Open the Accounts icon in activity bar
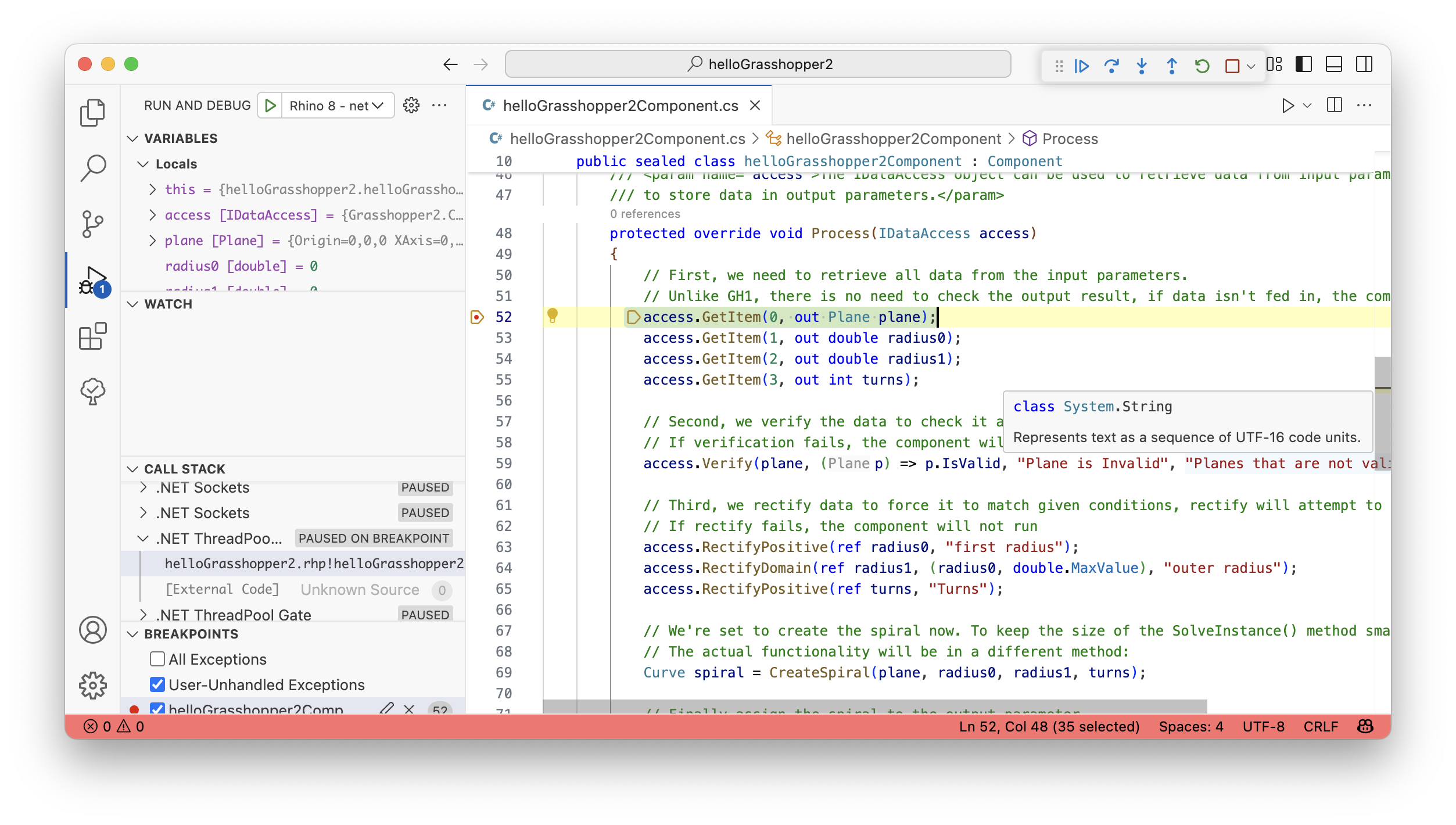1456x825 pixels. pos(92,630)
